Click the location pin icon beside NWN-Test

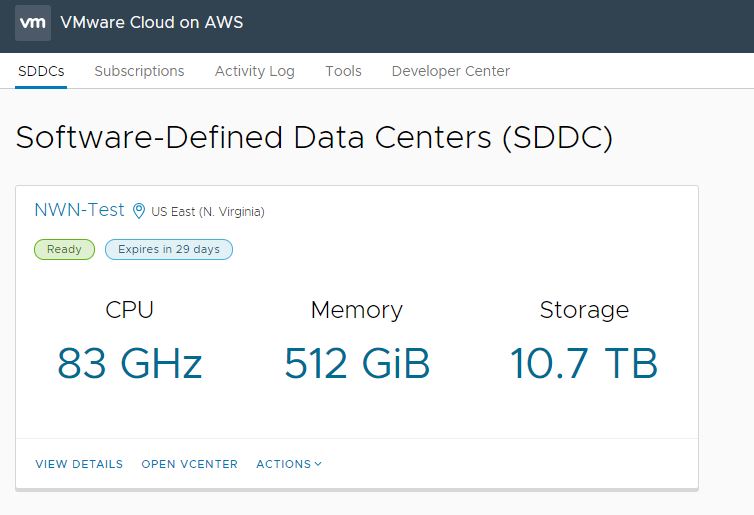pos(138,211)
